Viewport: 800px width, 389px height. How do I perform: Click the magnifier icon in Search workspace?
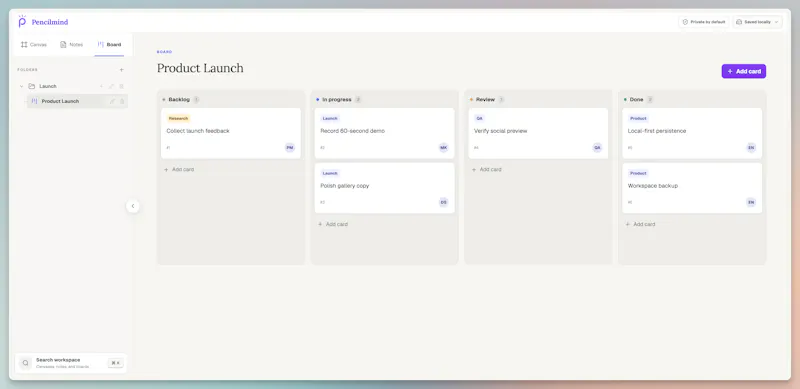26,363
